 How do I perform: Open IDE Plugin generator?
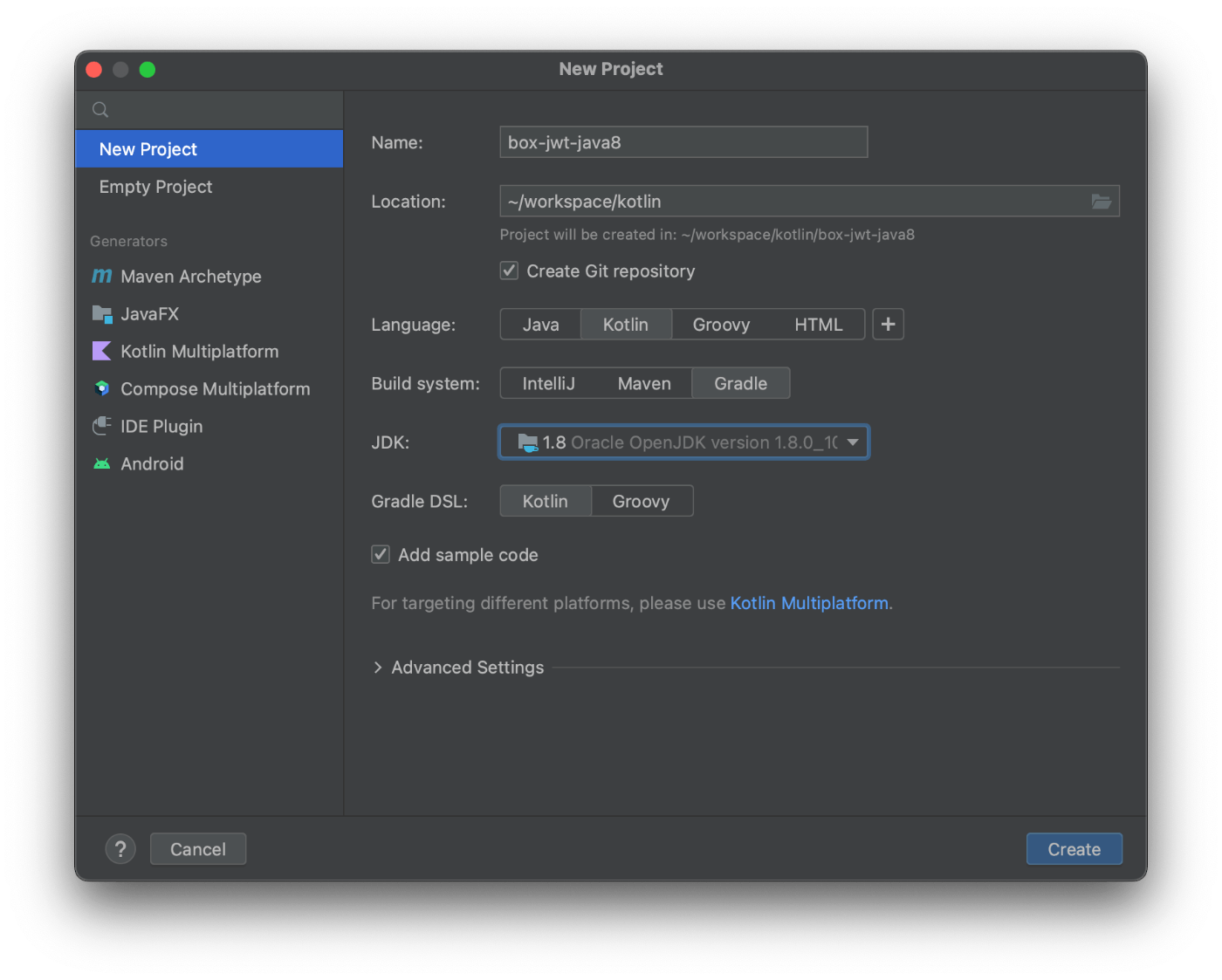(x=209, y=427)
